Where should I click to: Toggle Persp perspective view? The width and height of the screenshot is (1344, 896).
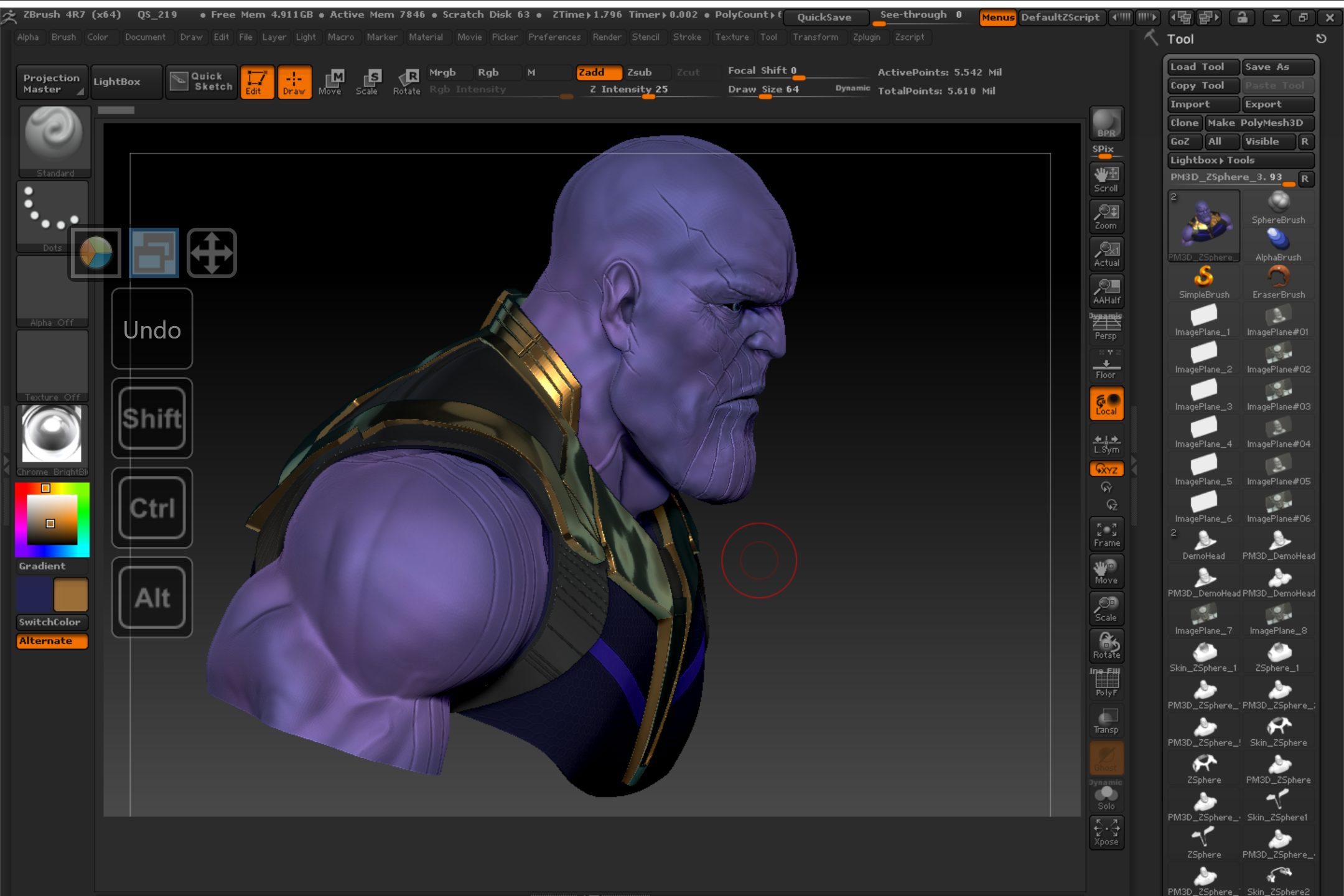[1106, 327]
